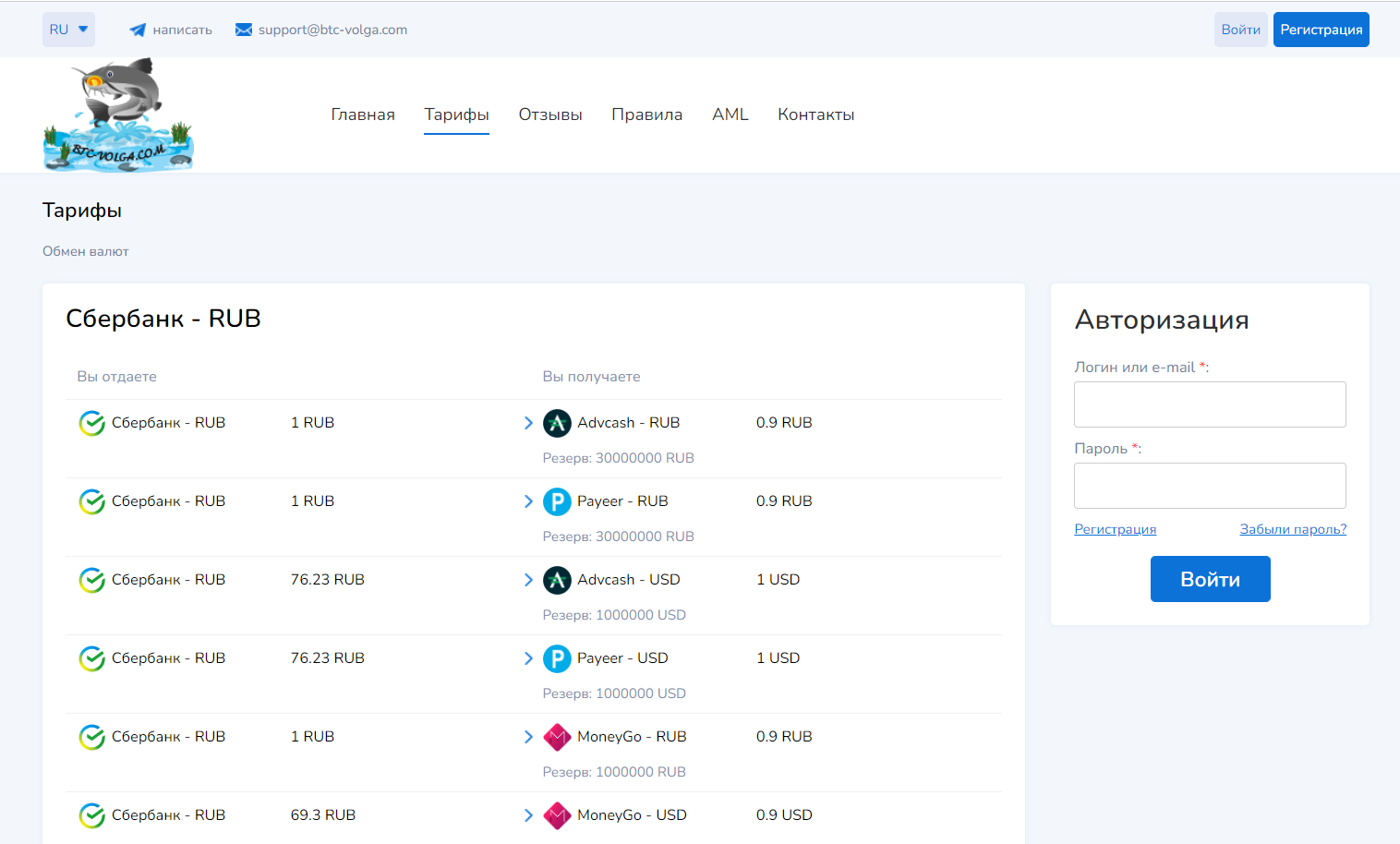
Task: Click chevron arrow before Advcash - USD
Action: point(528,580)
